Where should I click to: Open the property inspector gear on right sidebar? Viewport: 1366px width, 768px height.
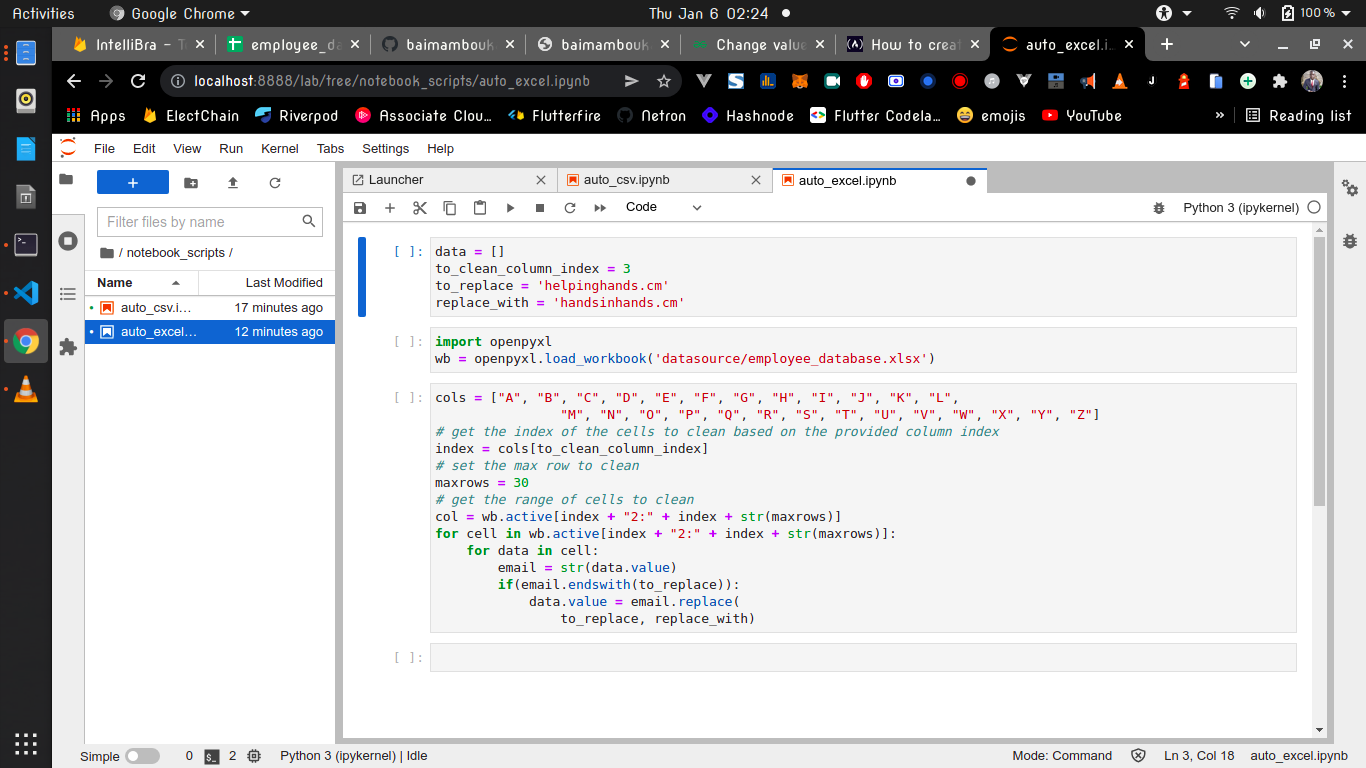1350,188
